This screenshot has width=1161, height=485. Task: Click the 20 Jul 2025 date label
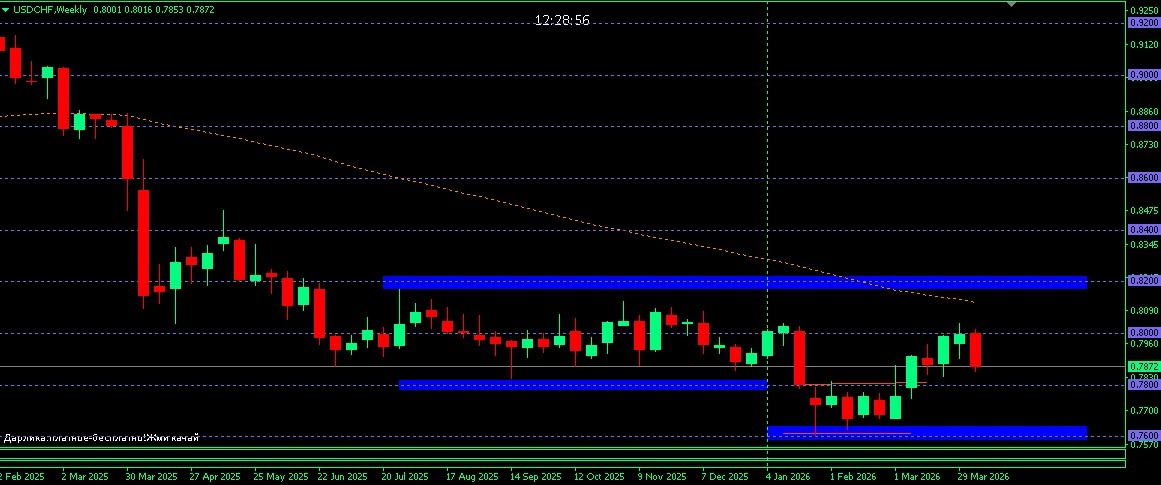pos(406,478)
